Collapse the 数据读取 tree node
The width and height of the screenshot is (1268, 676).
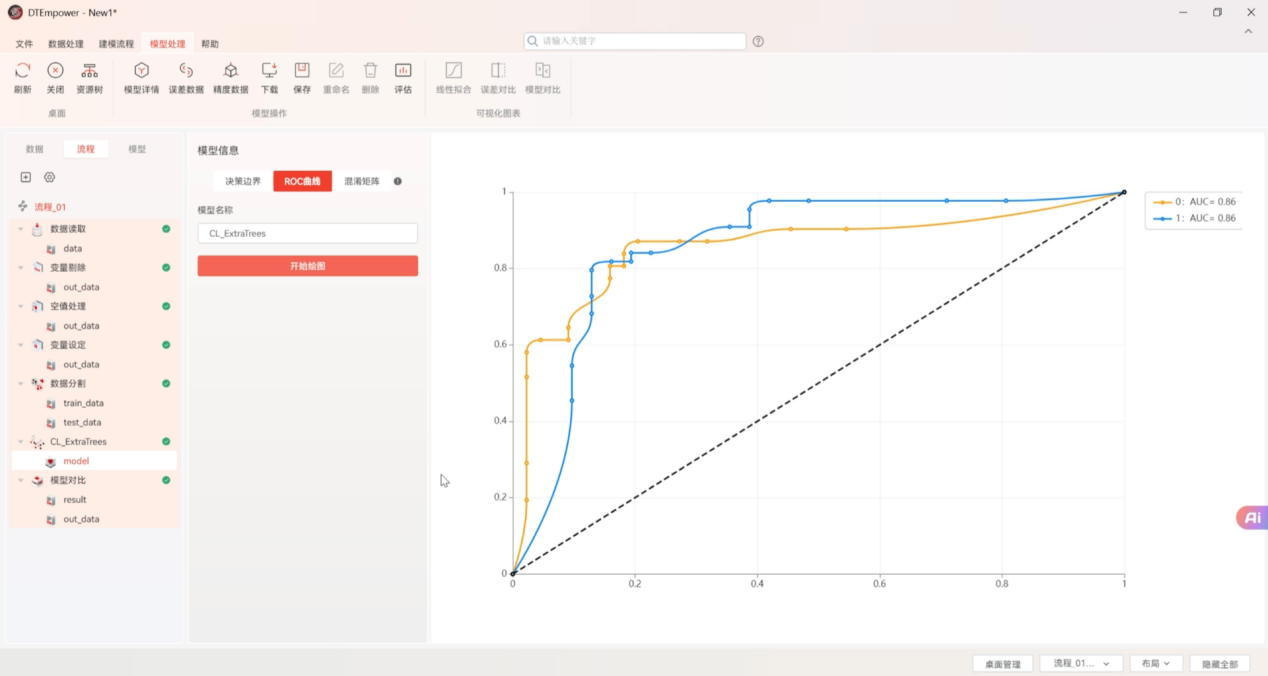21,229
